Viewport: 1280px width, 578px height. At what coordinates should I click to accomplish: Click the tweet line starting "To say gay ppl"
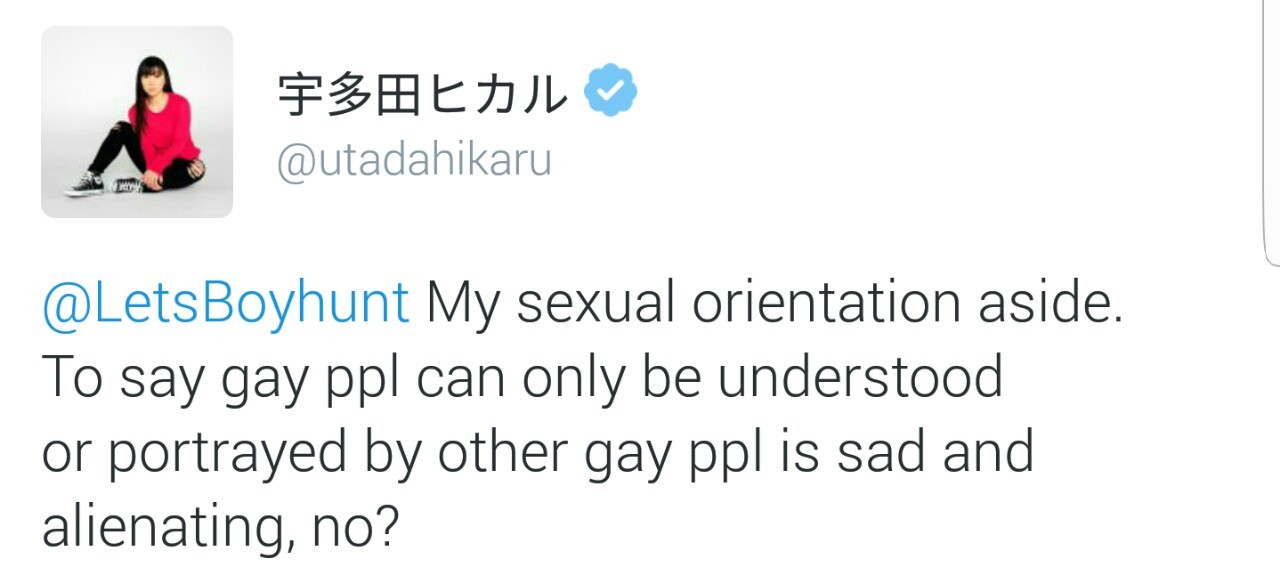(x=521, y=377)
